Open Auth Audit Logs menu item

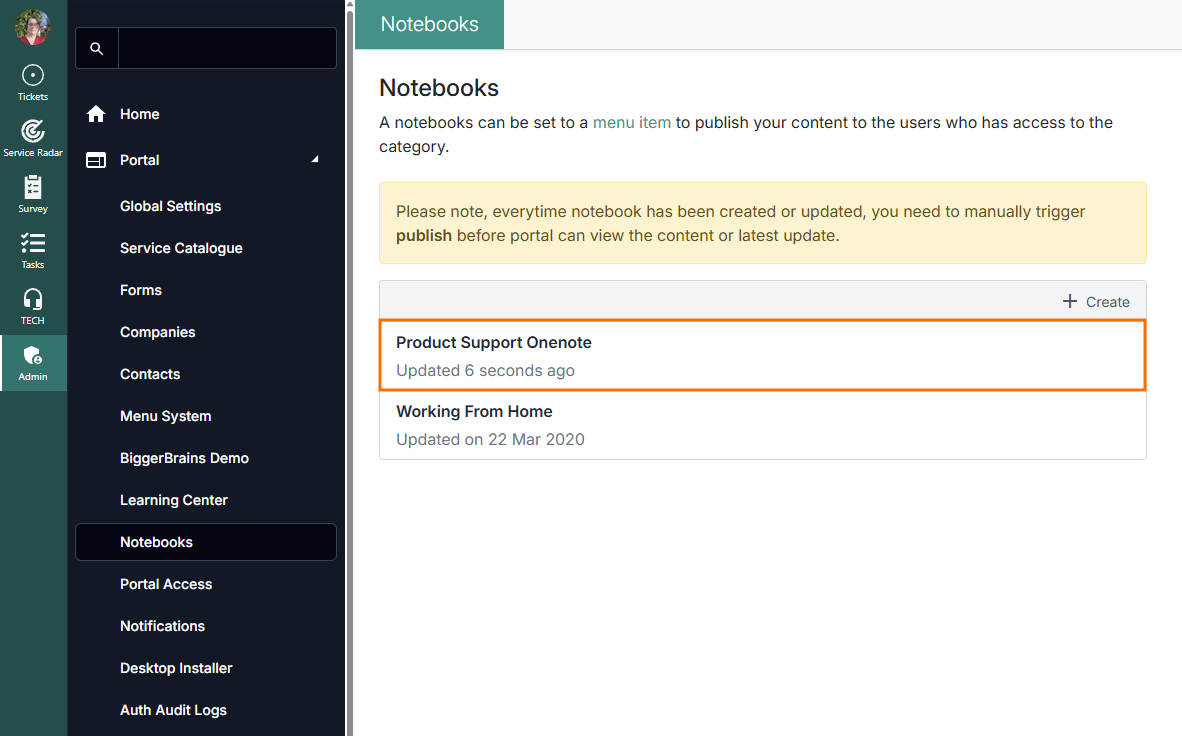(x=173, y=710)
